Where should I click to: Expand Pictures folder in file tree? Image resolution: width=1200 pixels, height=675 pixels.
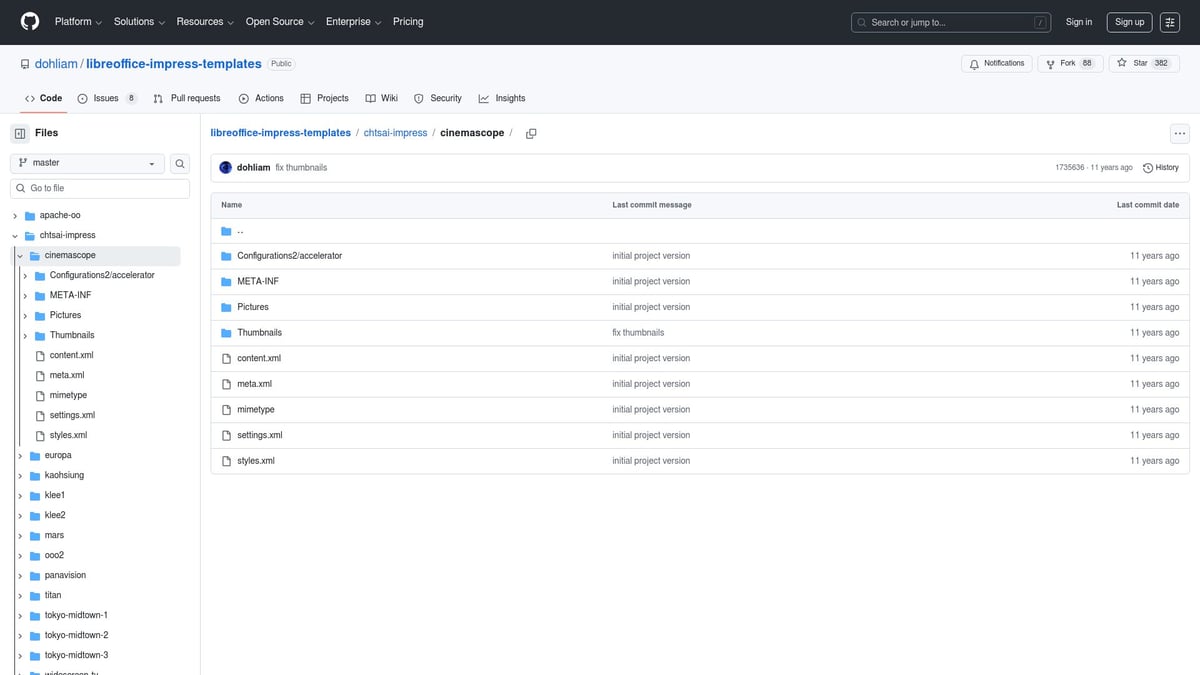pos(25,315)
